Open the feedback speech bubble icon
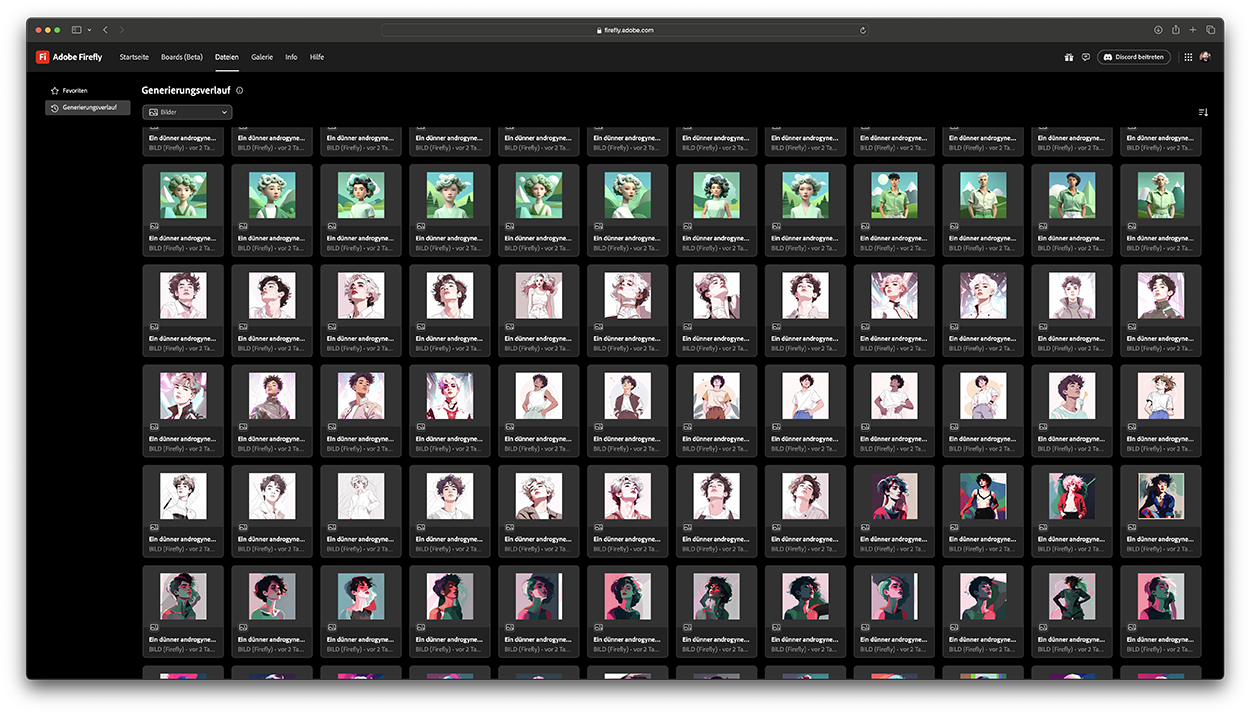The height and width of the screenshot is (714, 1250). [1085, 57]
